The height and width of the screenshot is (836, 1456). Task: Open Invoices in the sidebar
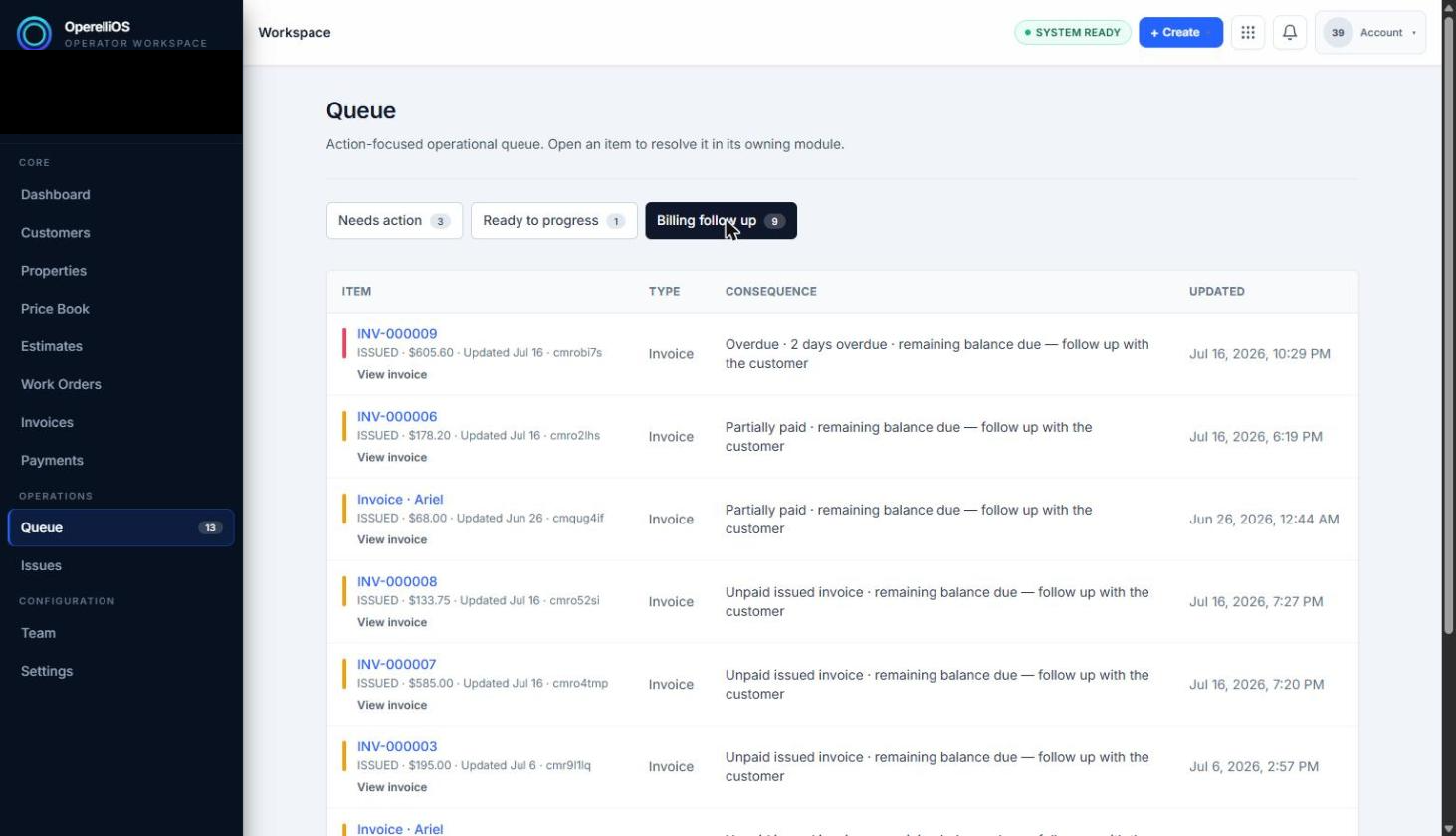(120, 422)
